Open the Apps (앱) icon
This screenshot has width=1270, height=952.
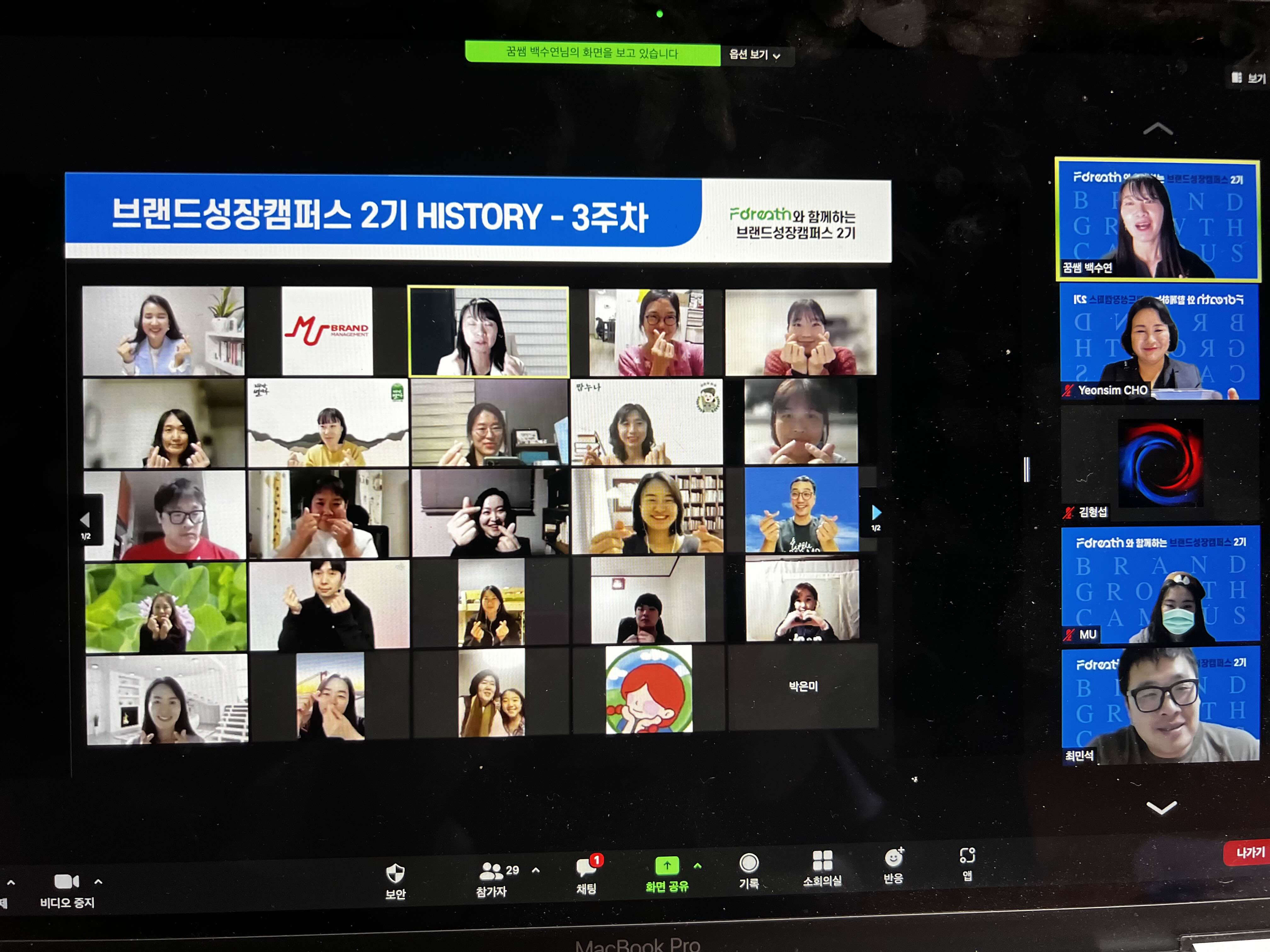[967, 856]
